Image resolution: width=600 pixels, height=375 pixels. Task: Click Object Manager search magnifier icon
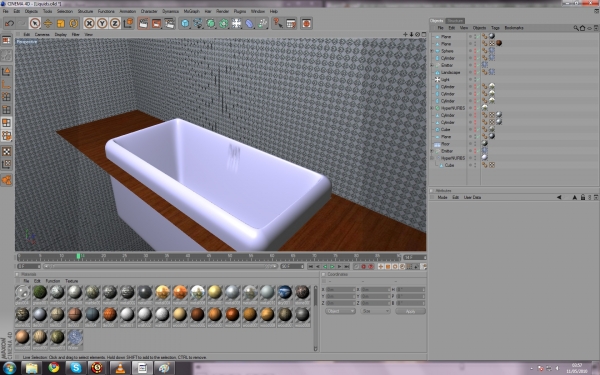[x=576, y=28]
